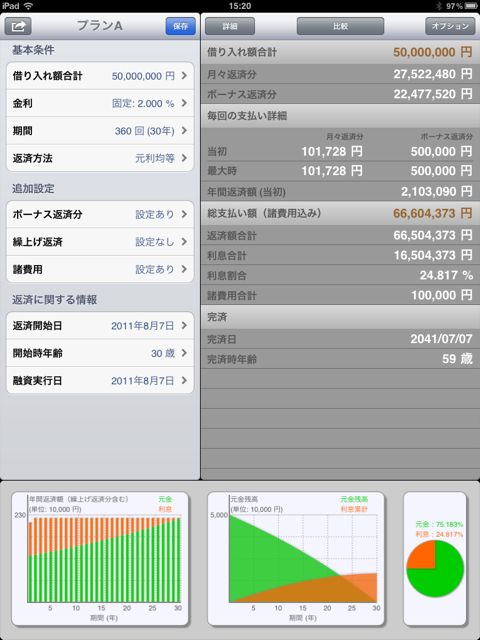480x640 pixels.
Task: Tap the battery indicator in status bar
Action: tap(471, 6)
